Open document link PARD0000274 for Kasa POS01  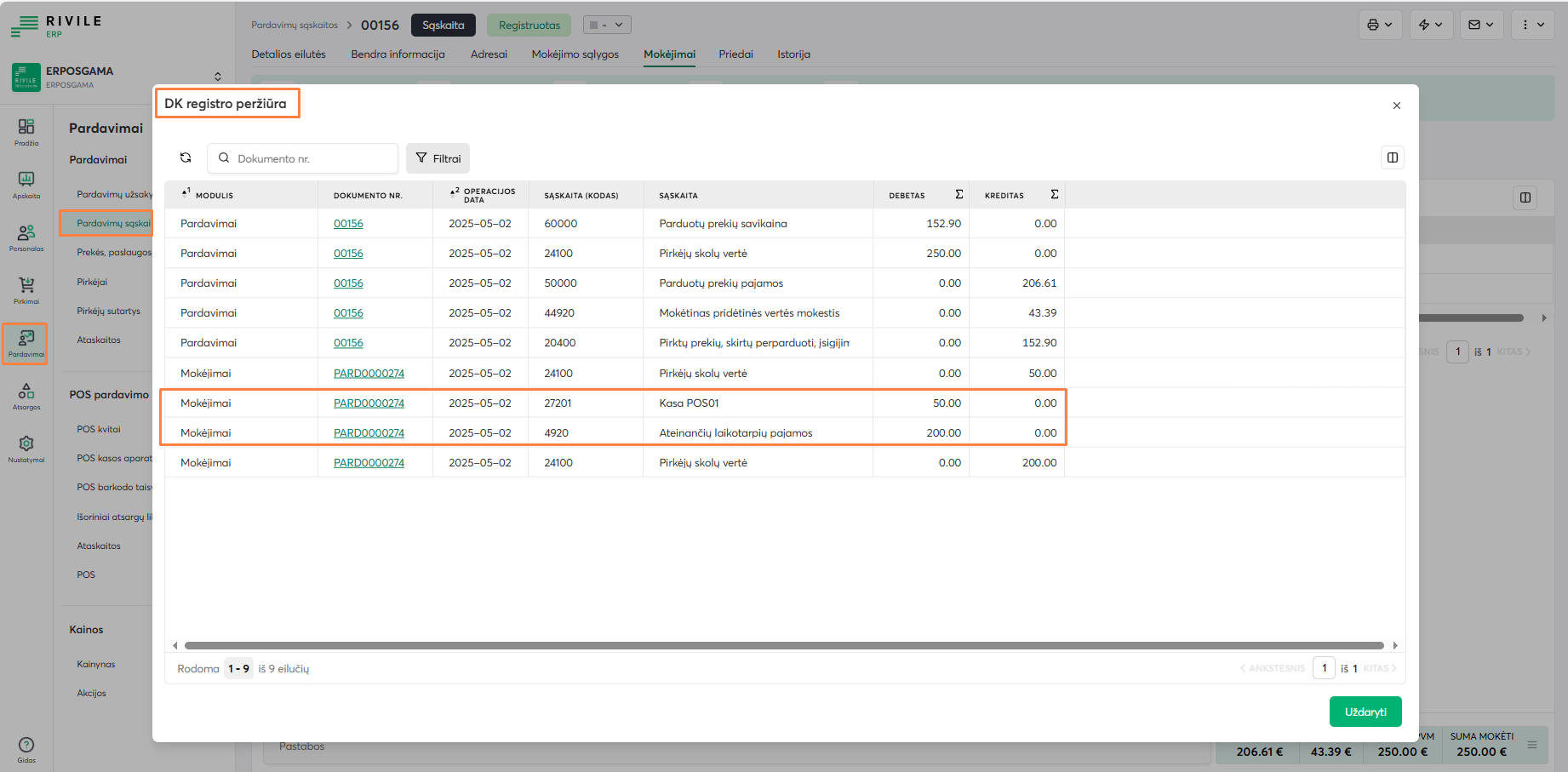click(x=369, y=403)
